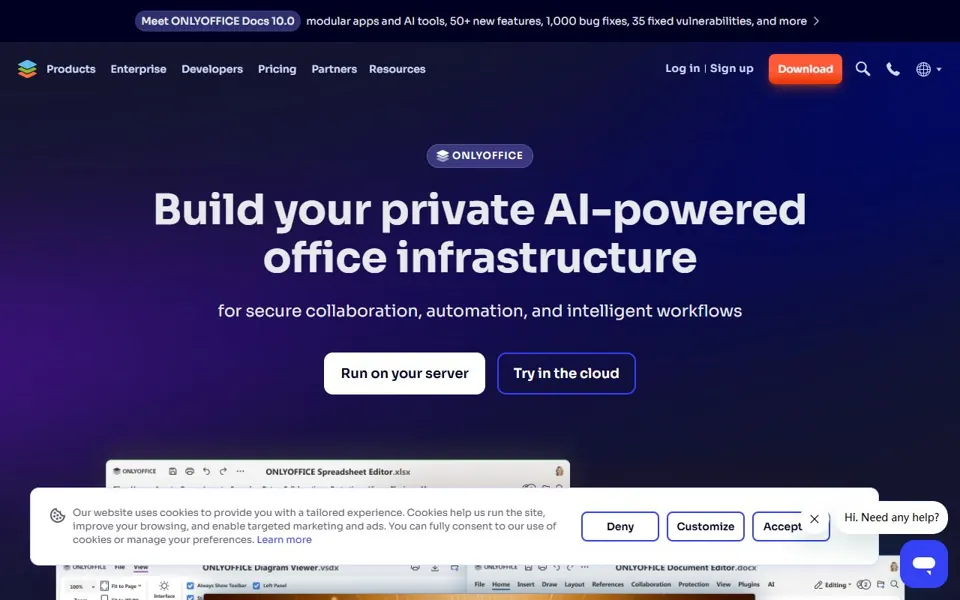Click the save icon in Spreadsheet Editor preview
The width and height of the screenshot is (960, 600).
(173, 471)
